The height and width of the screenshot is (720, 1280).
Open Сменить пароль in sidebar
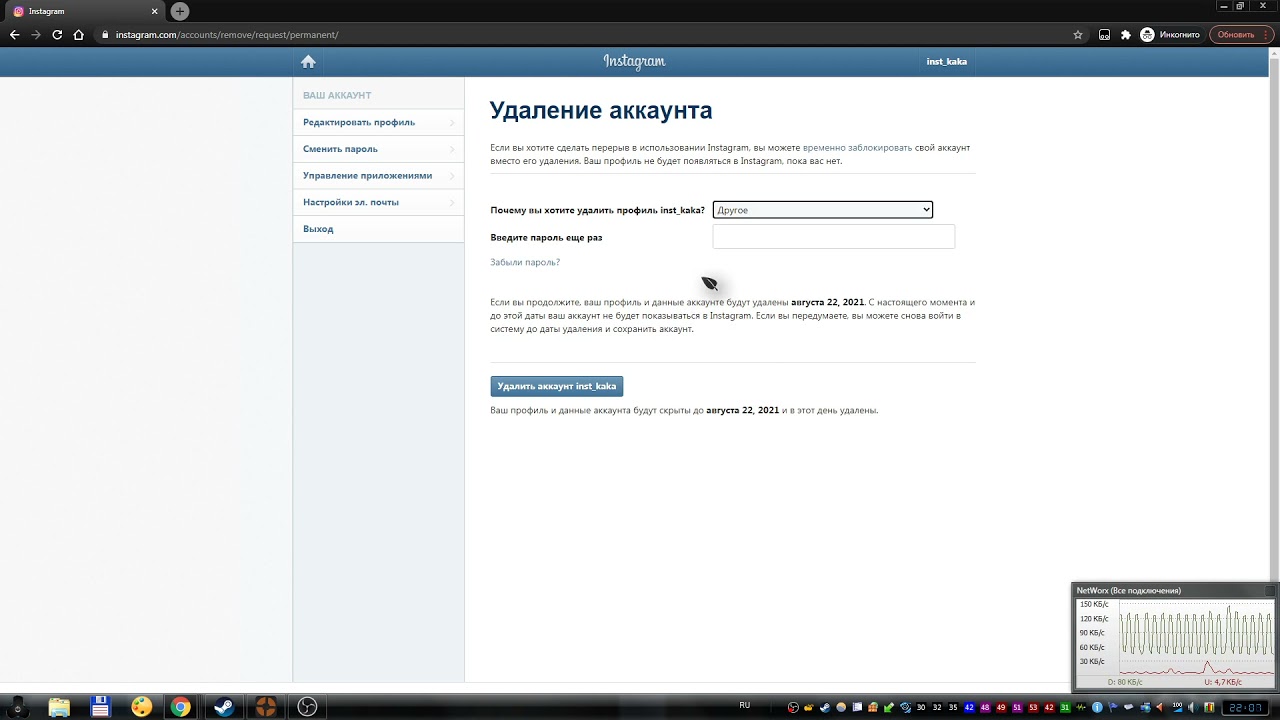(378, 149)
